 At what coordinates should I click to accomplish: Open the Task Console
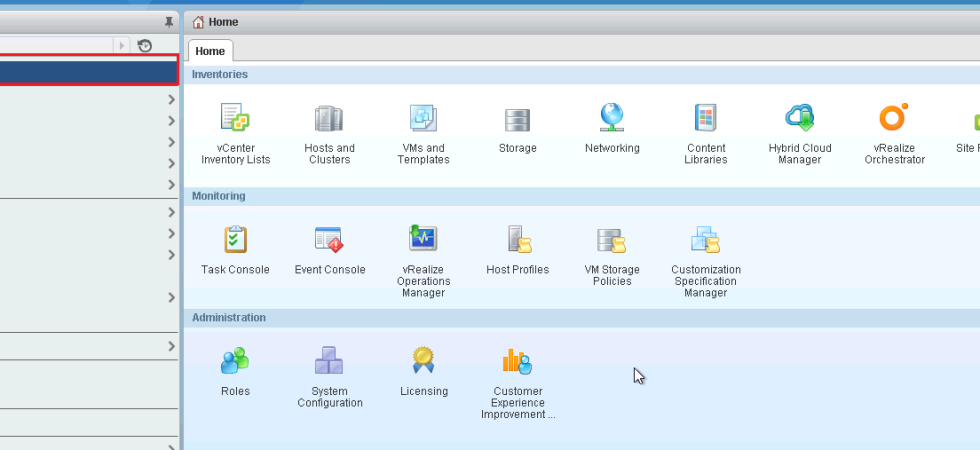click(x=235, y=250)
